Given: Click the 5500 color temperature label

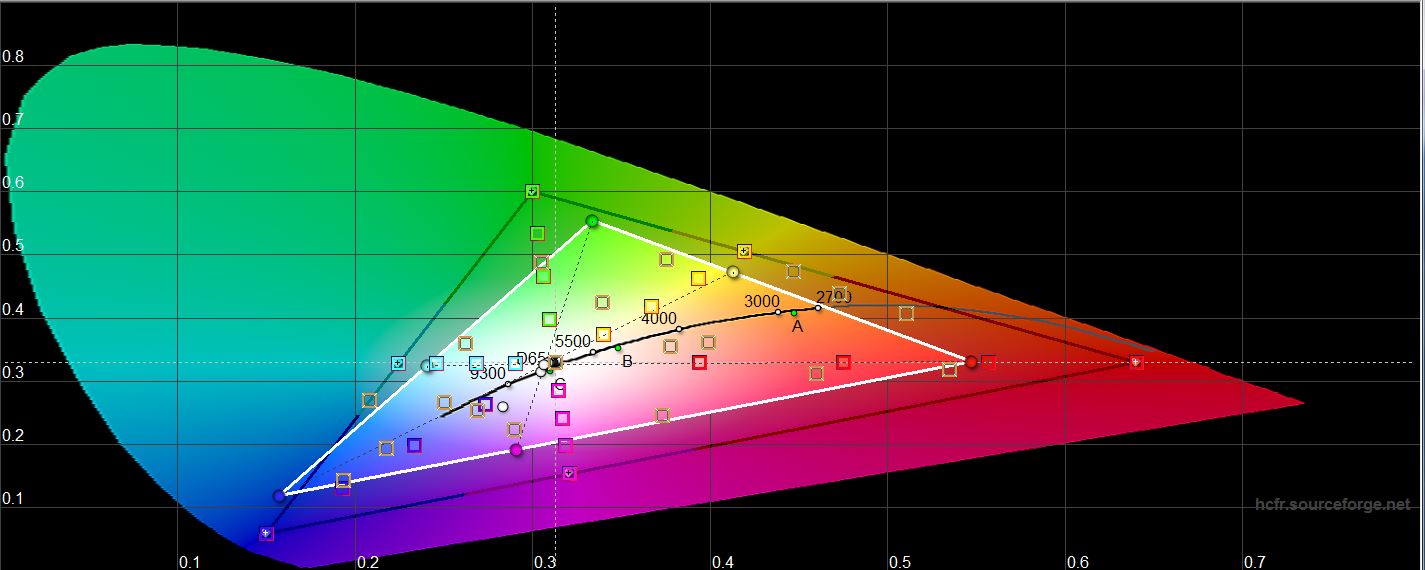Looking at the screenshot, I should [573, 341].
